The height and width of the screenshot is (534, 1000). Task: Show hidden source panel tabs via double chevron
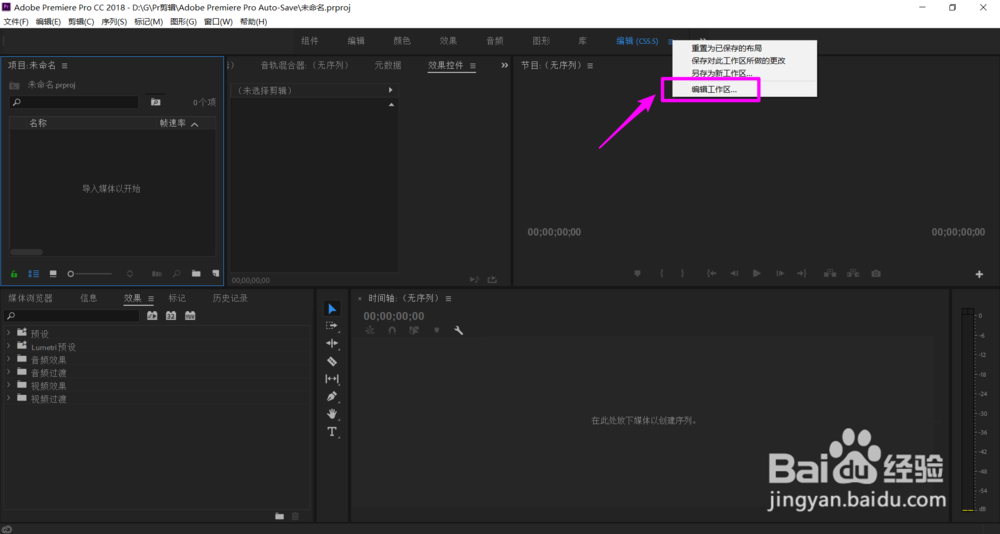pyautogui.click(x=504, y=65)
